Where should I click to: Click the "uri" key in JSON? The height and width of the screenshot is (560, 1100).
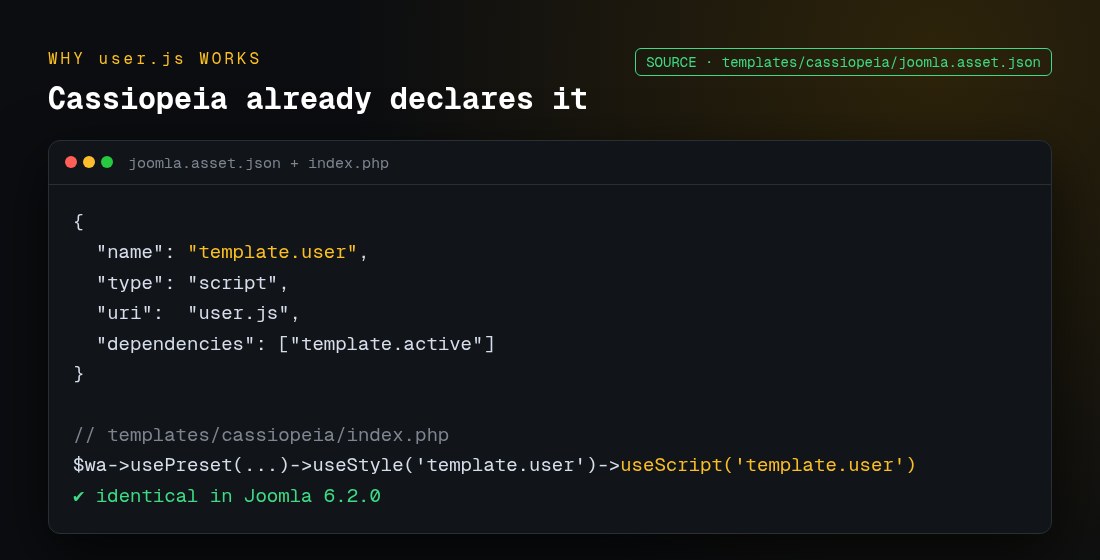point(124,313)
